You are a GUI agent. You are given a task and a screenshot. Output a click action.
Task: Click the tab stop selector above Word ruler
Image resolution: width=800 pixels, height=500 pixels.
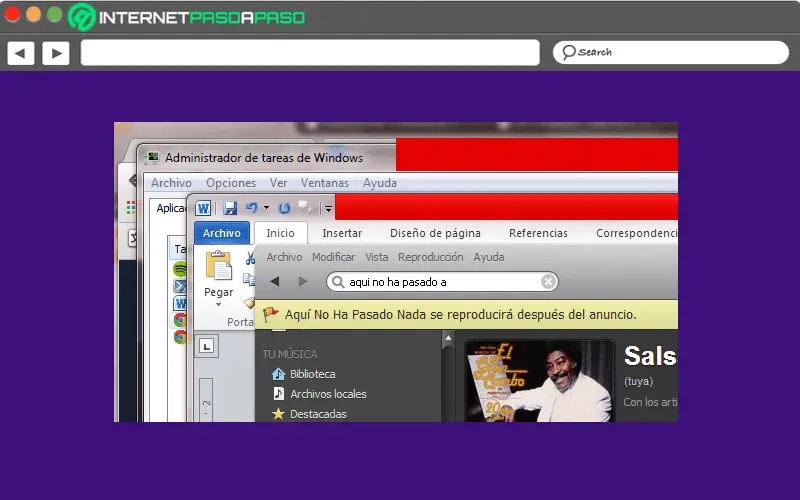tap(207, 346)
